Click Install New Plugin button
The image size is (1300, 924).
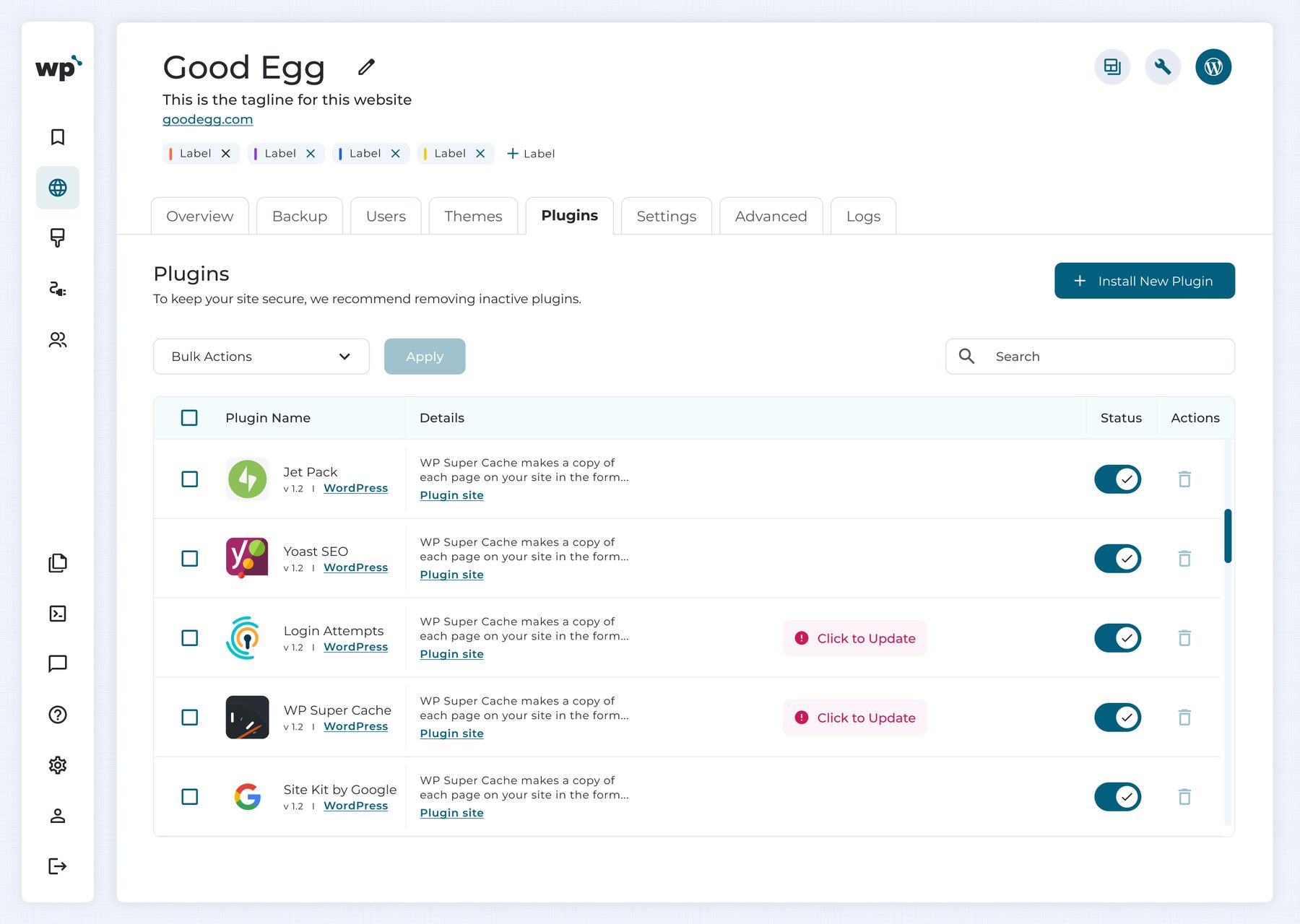pyautogui.click(x=1145, y=281)
